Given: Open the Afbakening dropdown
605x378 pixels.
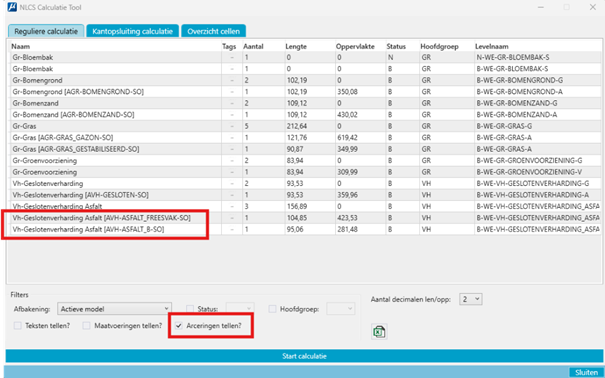Looking at the screenshot, I should (x=114, y=309).
